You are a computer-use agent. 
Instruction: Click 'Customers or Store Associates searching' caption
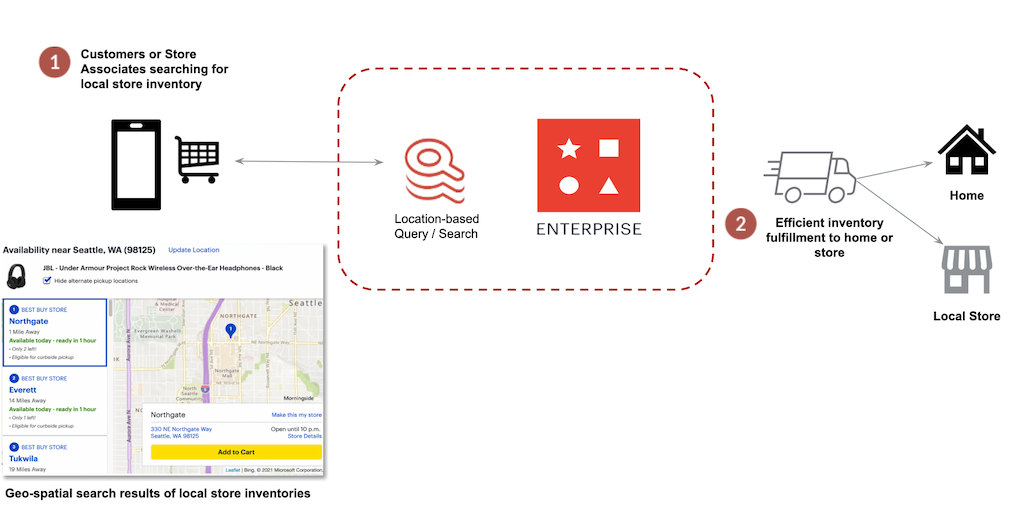[x=154, y=69]
